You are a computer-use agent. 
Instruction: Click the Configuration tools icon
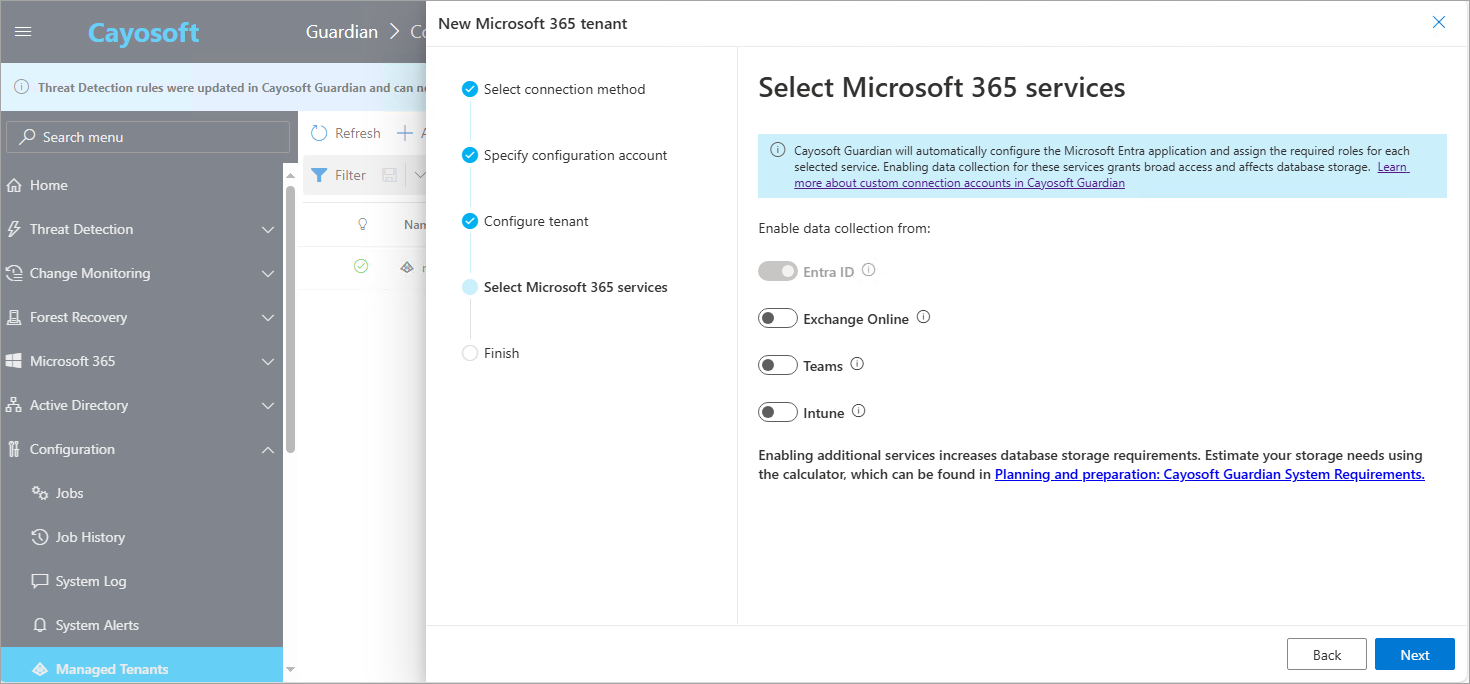(14, 449)
